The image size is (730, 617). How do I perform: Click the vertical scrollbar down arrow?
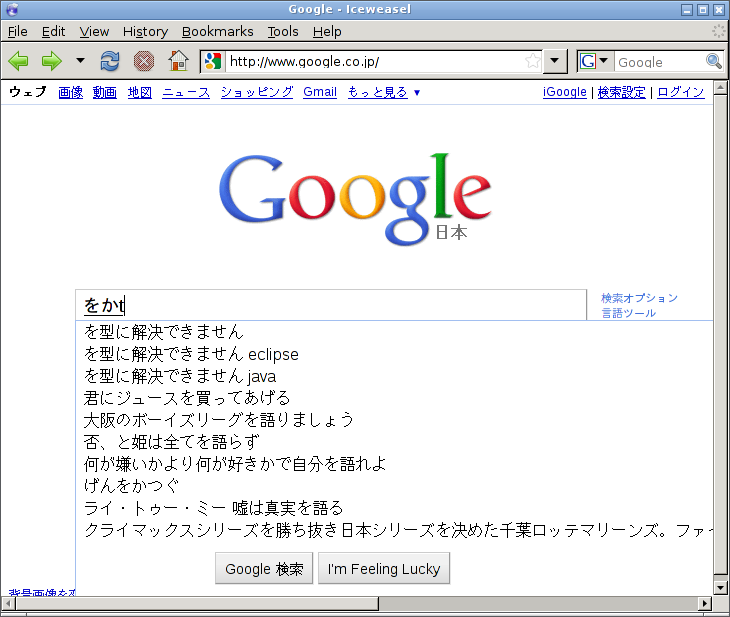720,588
